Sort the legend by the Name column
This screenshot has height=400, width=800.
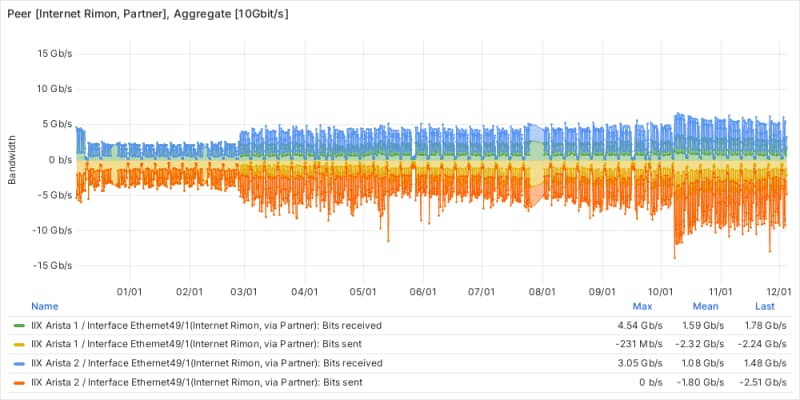[45, 305]
